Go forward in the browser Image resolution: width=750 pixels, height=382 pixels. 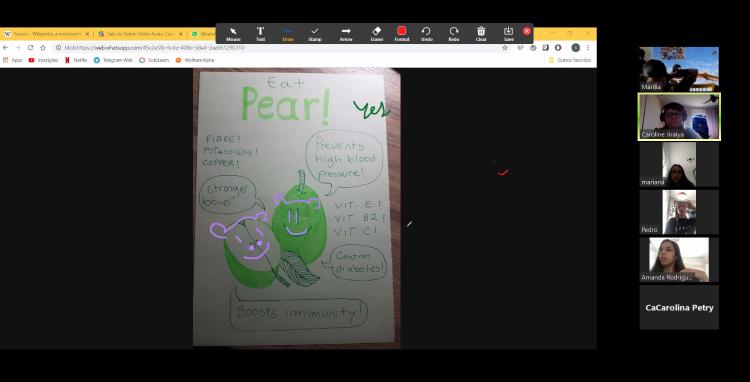[x=18, y=48]
